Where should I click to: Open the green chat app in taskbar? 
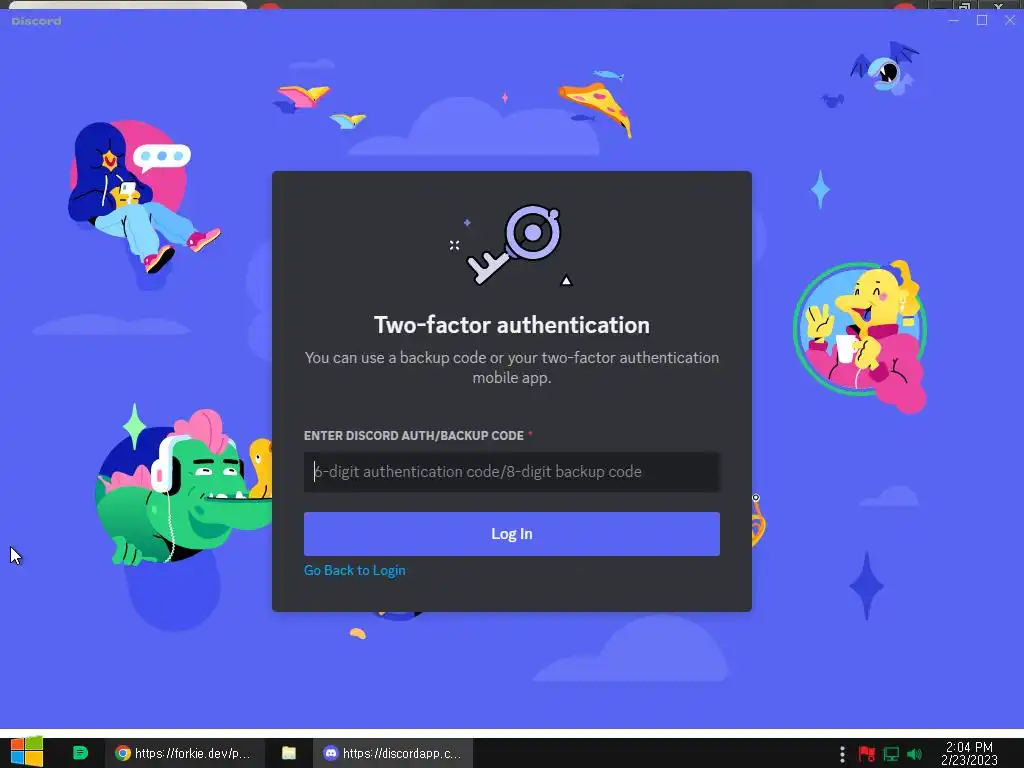[80, 753]
